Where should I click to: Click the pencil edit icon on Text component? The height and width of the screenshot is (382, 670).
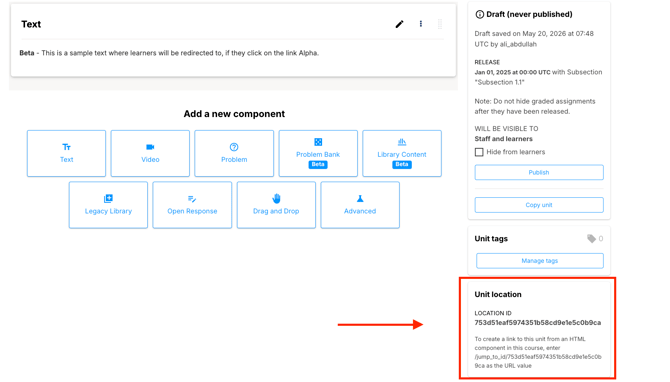pos(399,24)
